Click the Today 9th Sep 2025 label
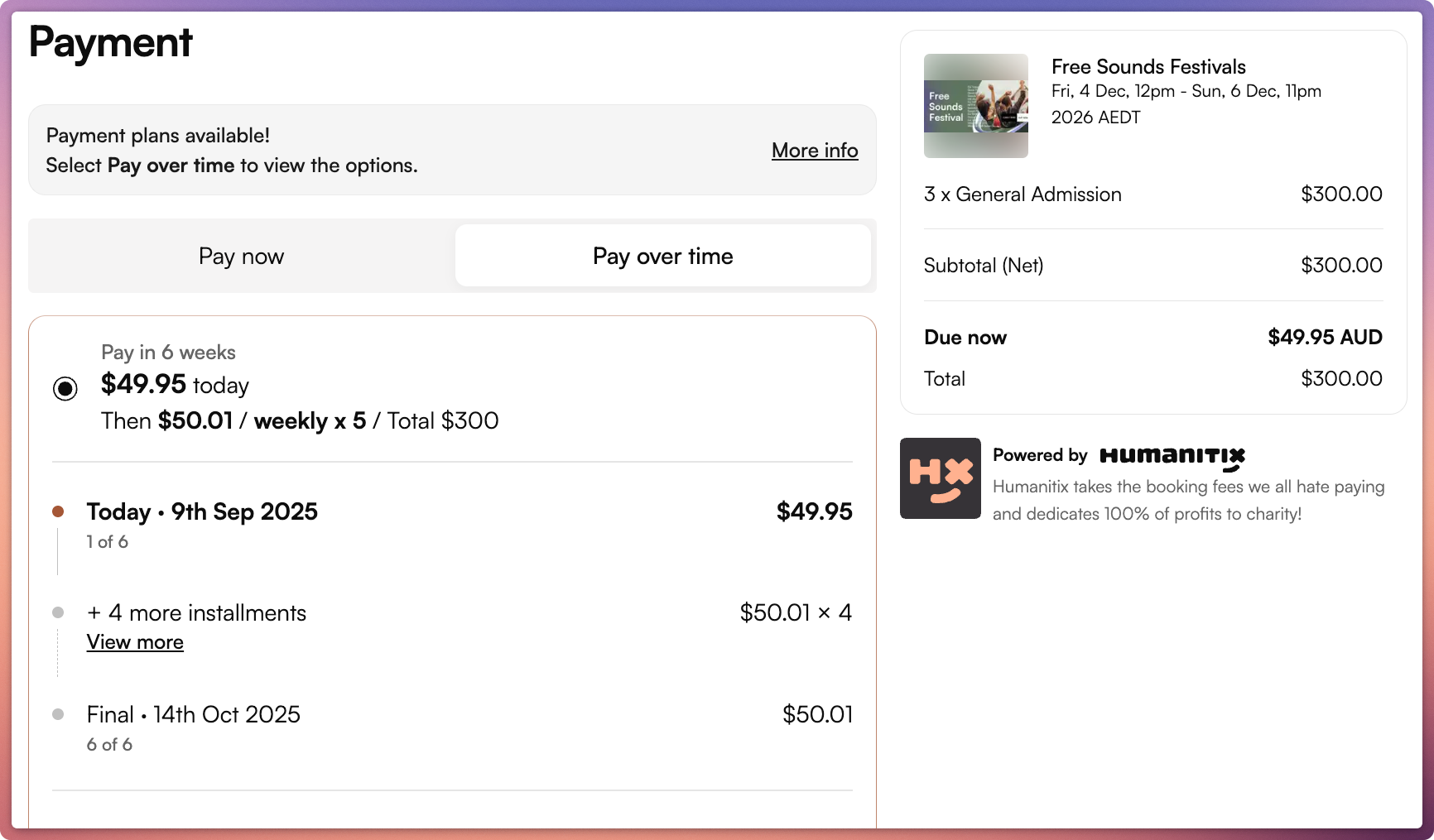 coord(202,512)
